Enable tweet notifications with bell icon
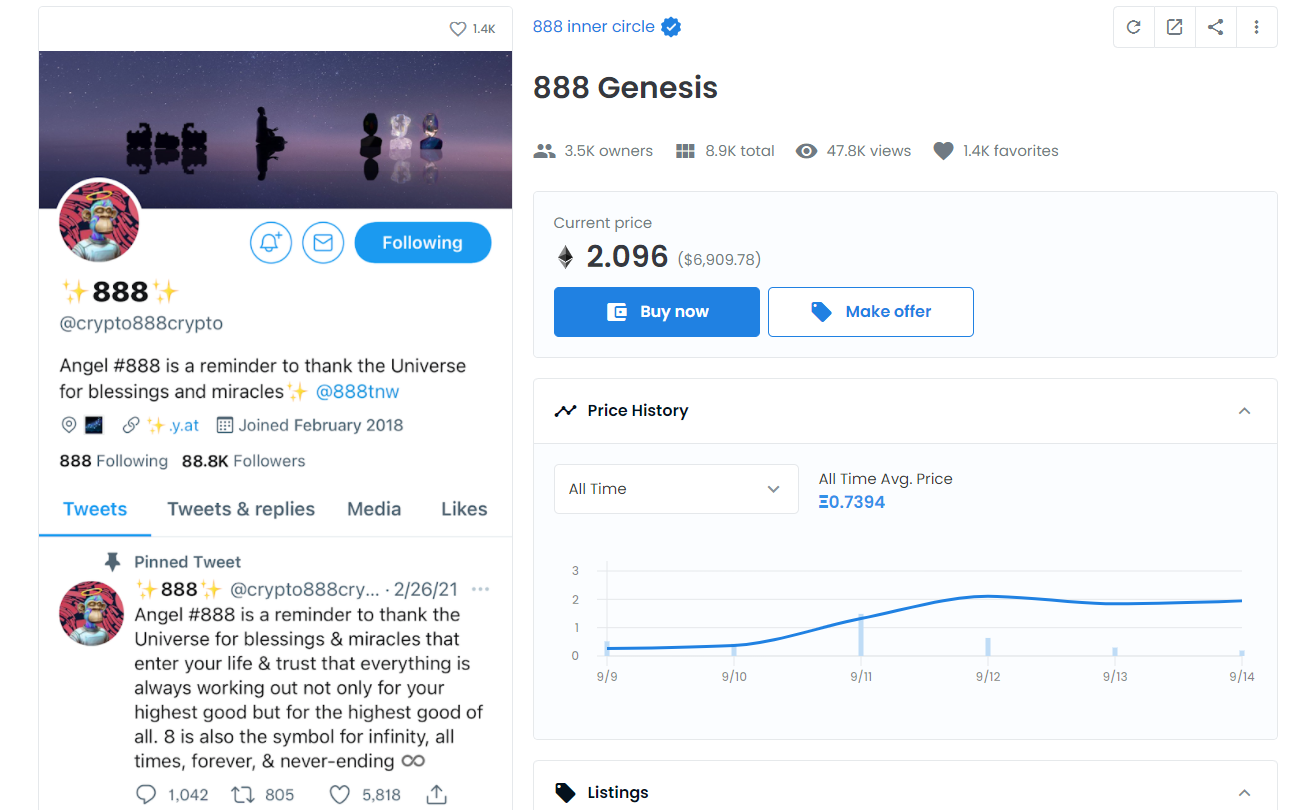The image size is (1315, 810). (x=271, y=243)
